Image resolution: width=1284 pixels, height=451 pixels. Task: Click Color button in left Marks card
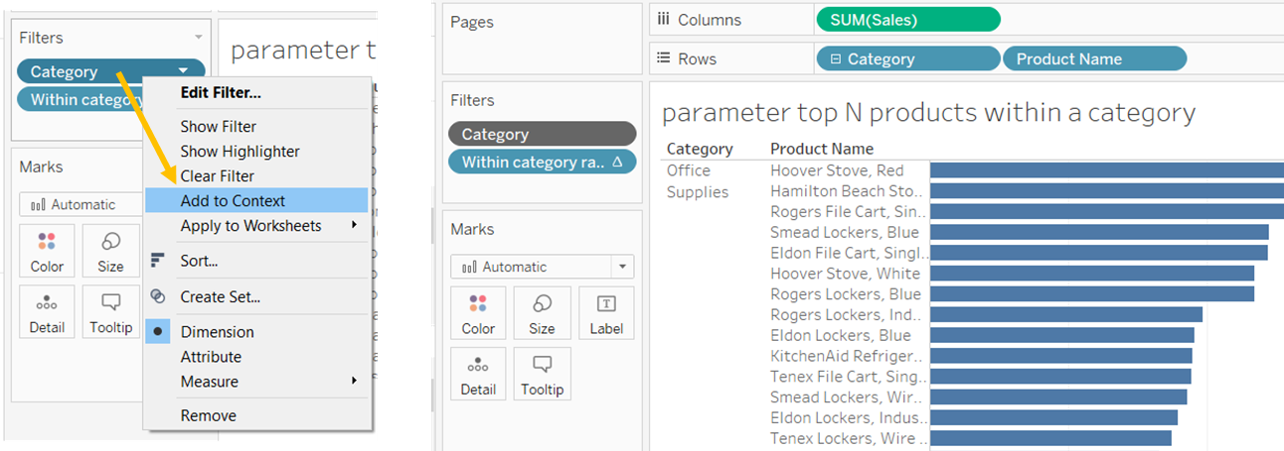47,251
